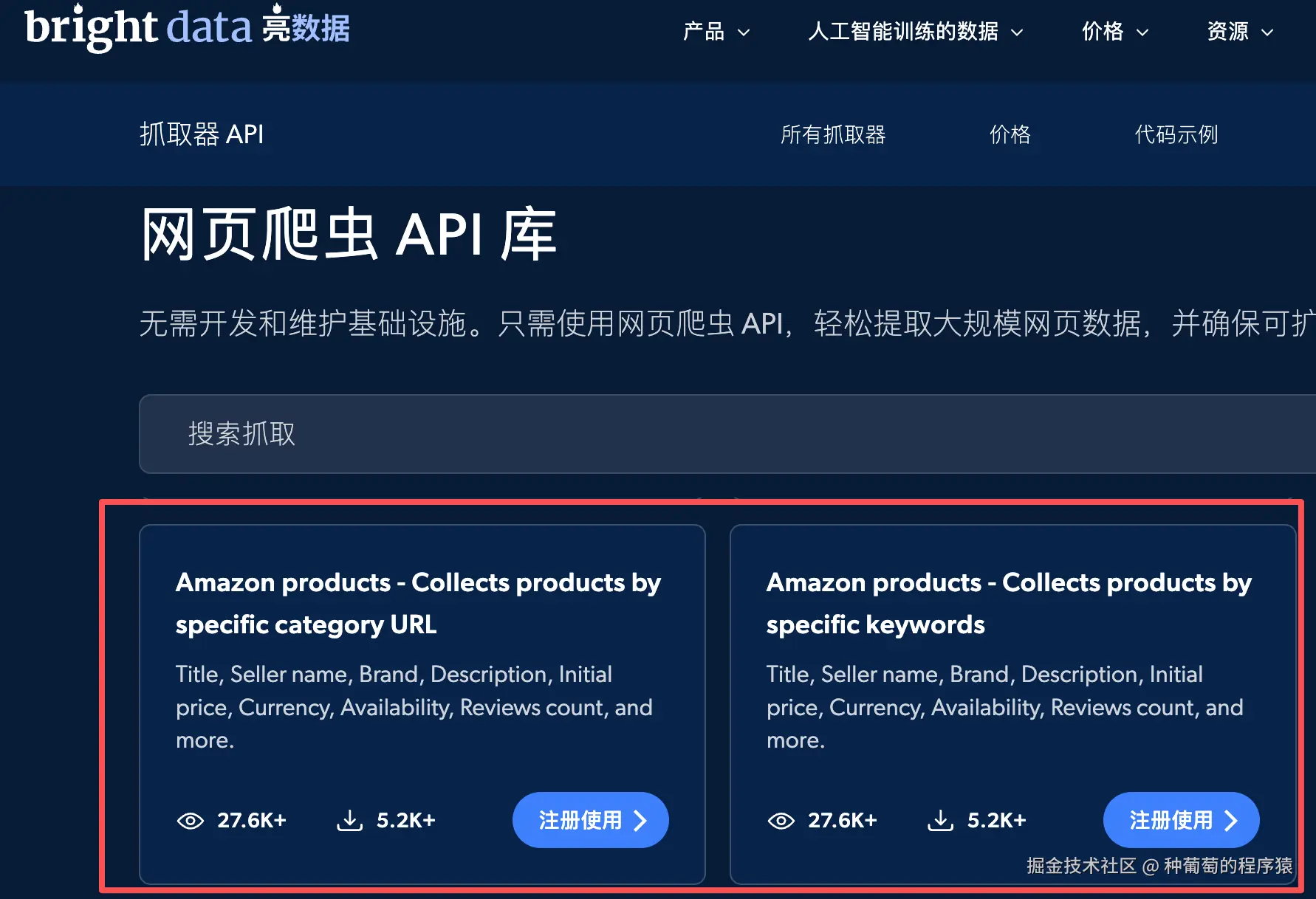The height and width of the screenshot is (899, 1316).
Task: Go to 抓取器 API section title
Action: pos(202,134)
